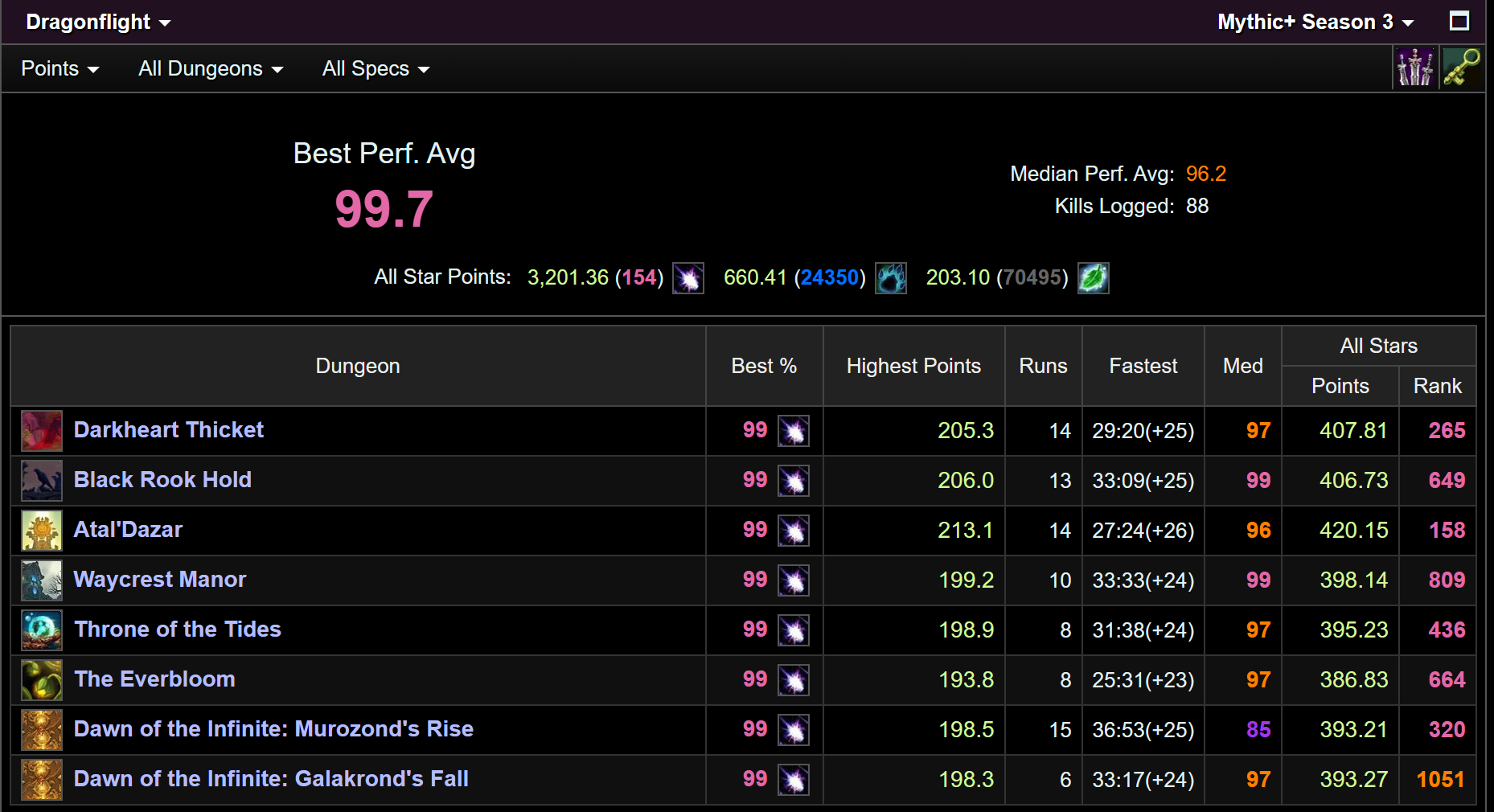
Task: Open the raids icon in top-right corner
Action: click(1414, 68)
